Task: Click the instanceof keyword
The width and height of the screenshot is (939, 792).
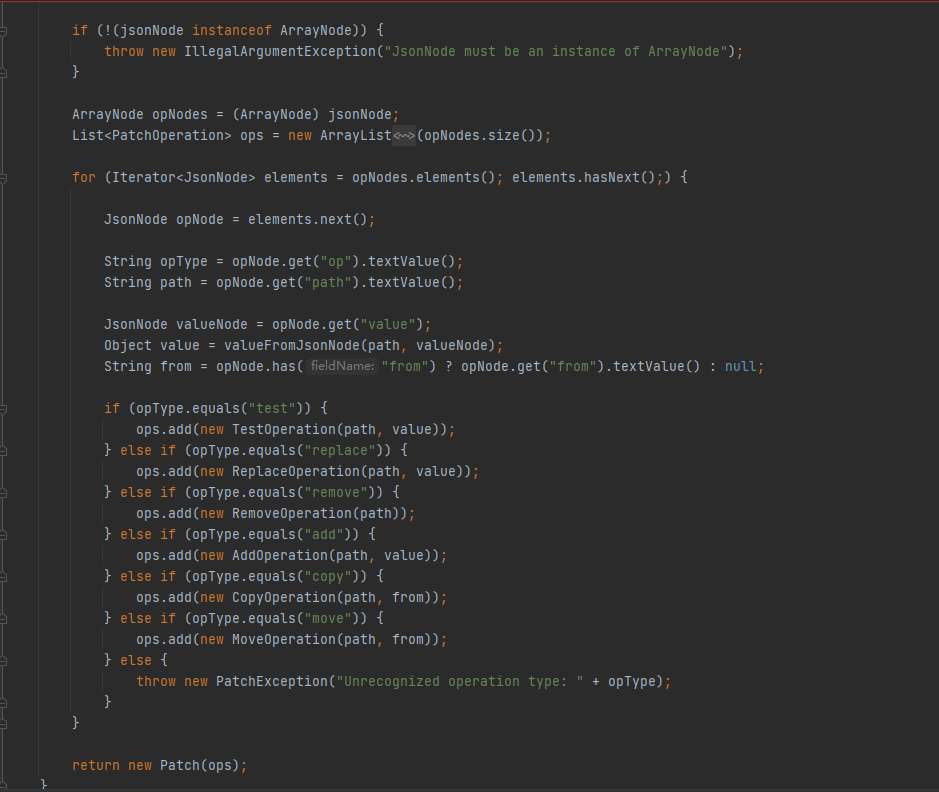Action: click(232, 31)
